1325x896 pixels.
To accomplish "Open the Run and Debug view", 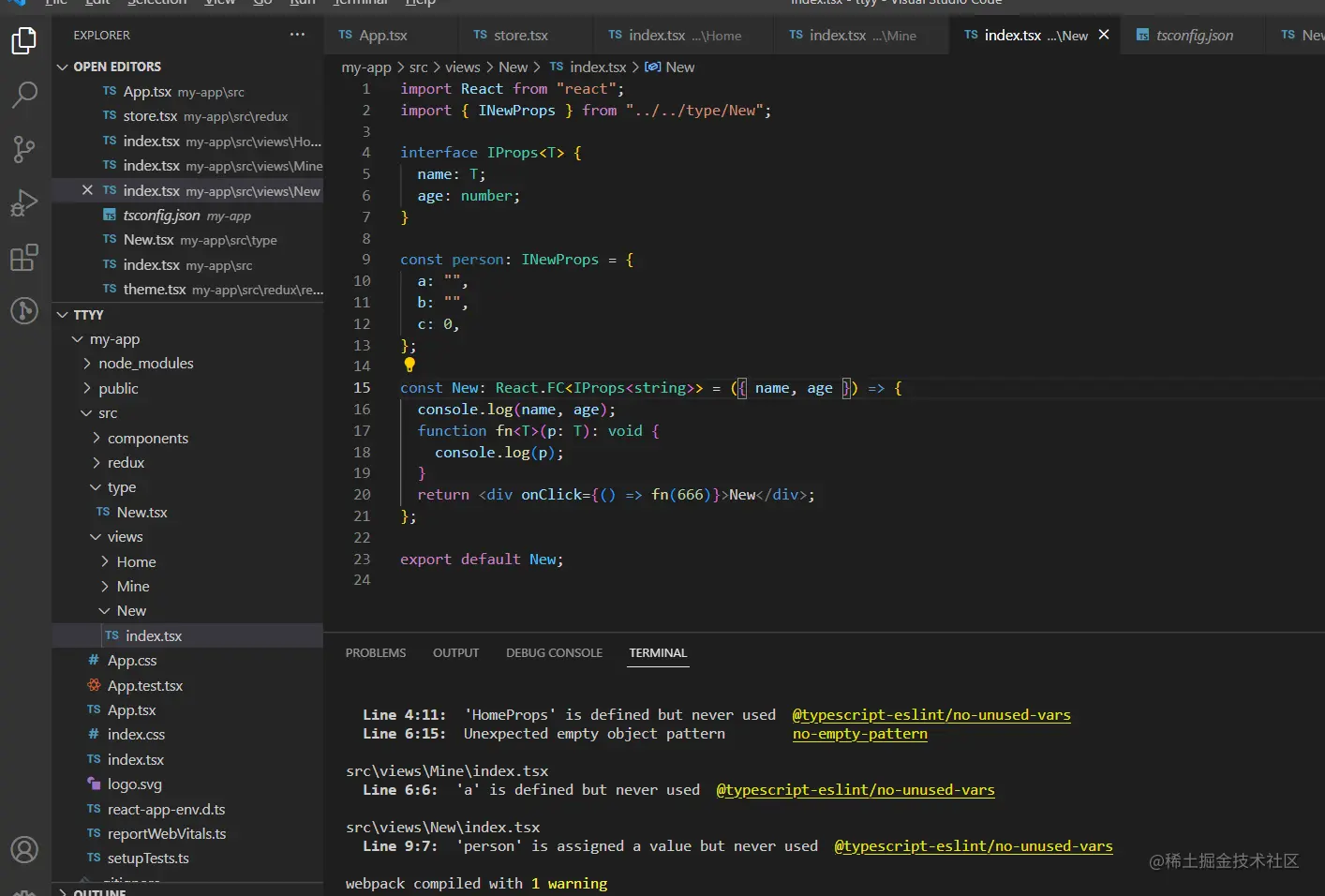I will point(24,203).
